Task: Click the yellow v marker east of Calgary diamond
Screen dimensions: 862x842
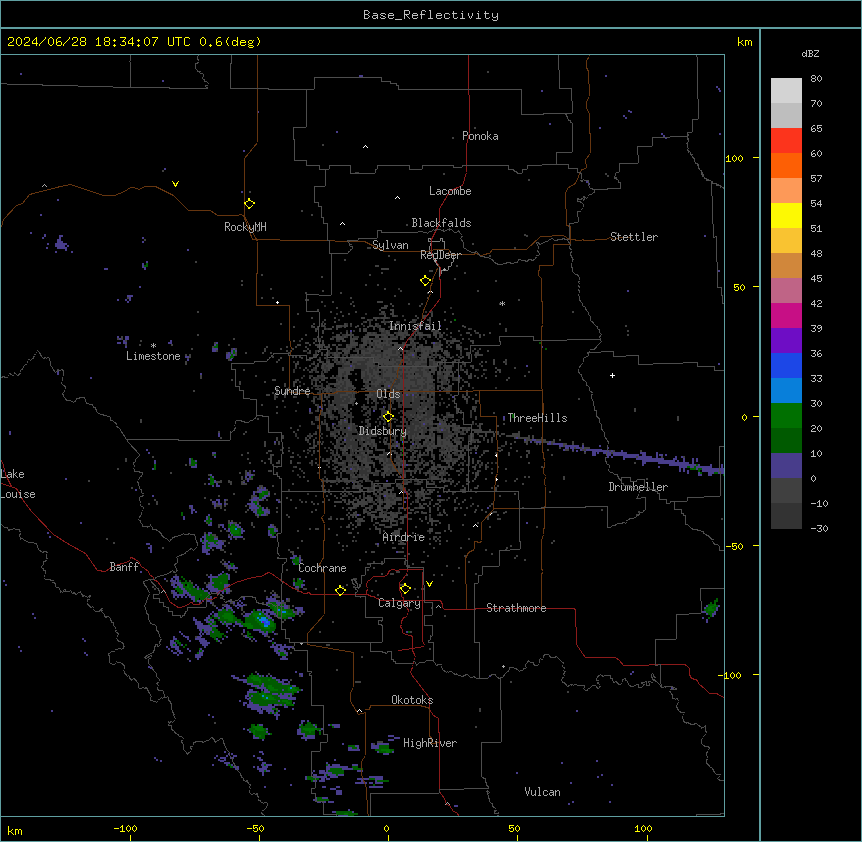Action: point(429,584)
